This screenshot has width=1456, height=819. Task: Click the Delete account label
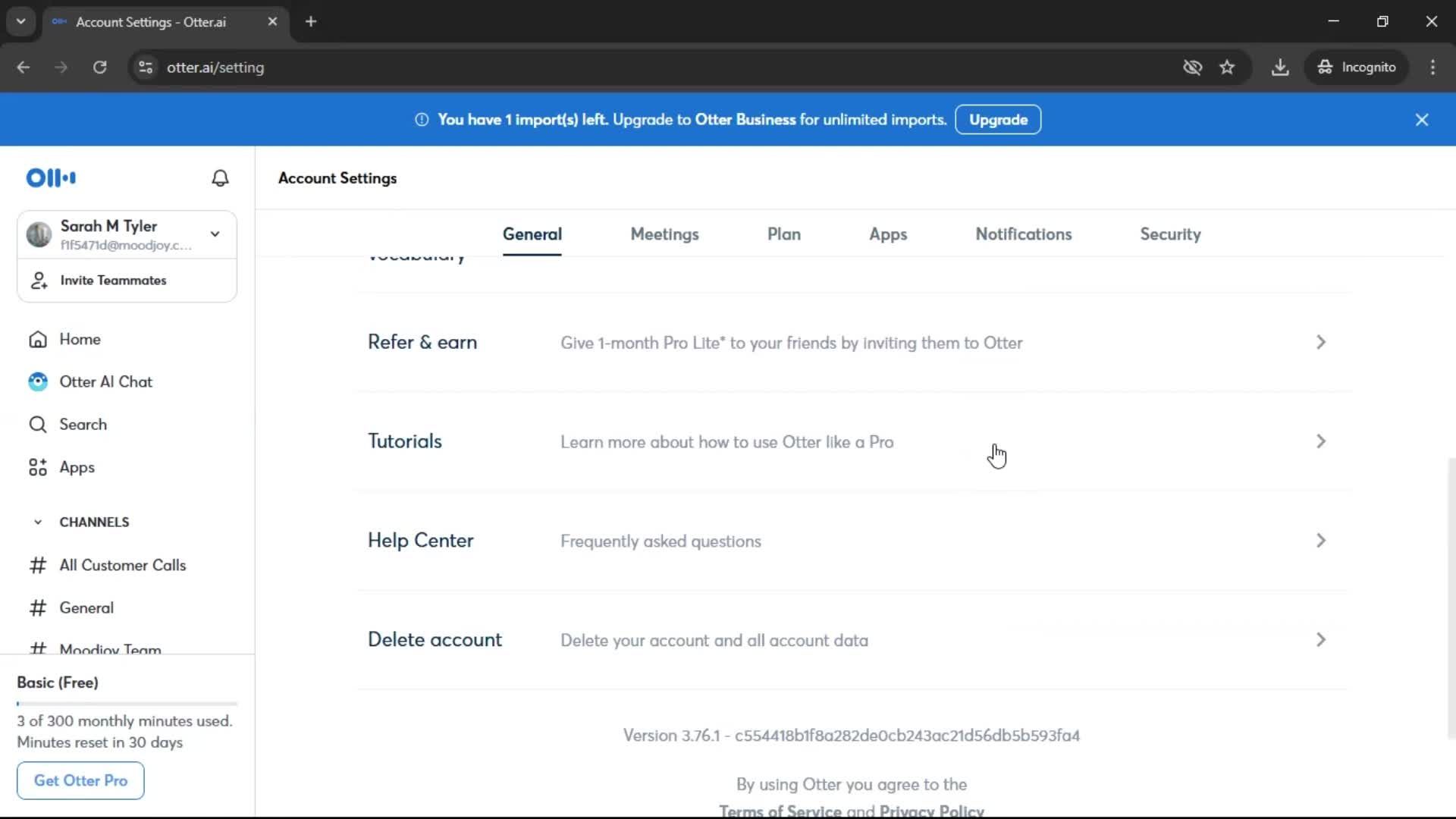pos(435,640)
